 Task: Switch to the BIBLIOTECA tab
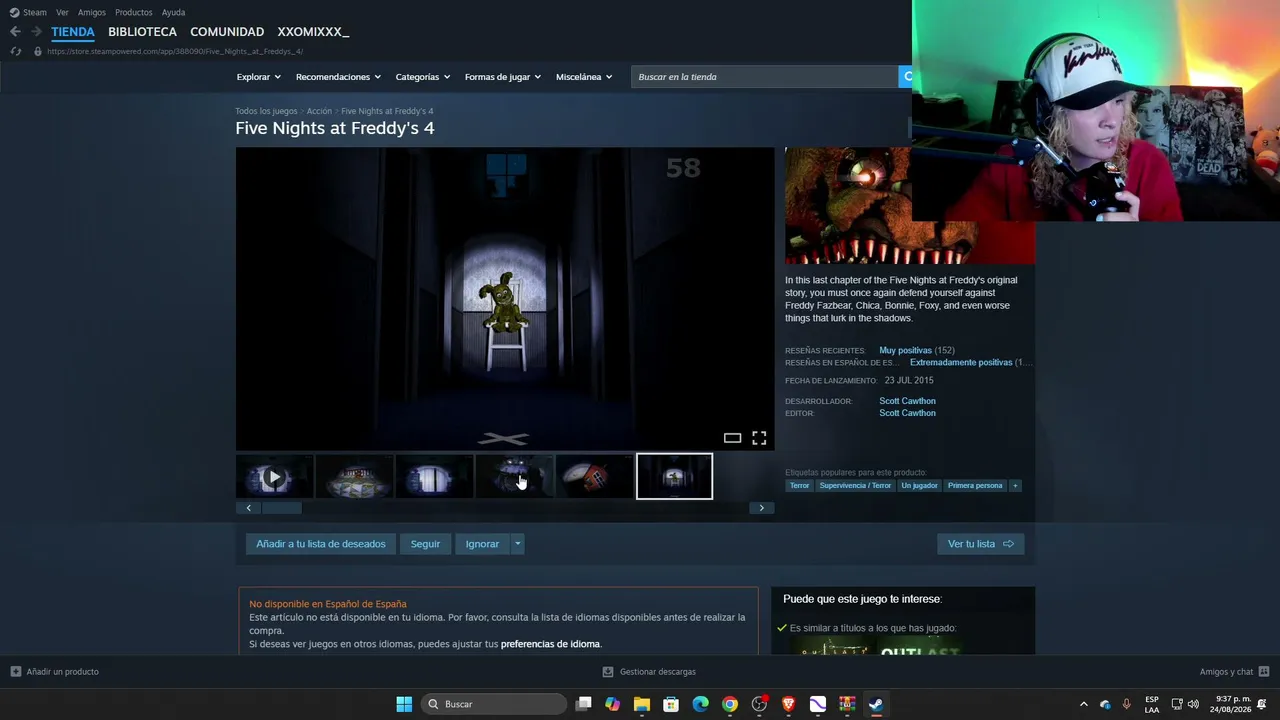[x=142, y=32]
